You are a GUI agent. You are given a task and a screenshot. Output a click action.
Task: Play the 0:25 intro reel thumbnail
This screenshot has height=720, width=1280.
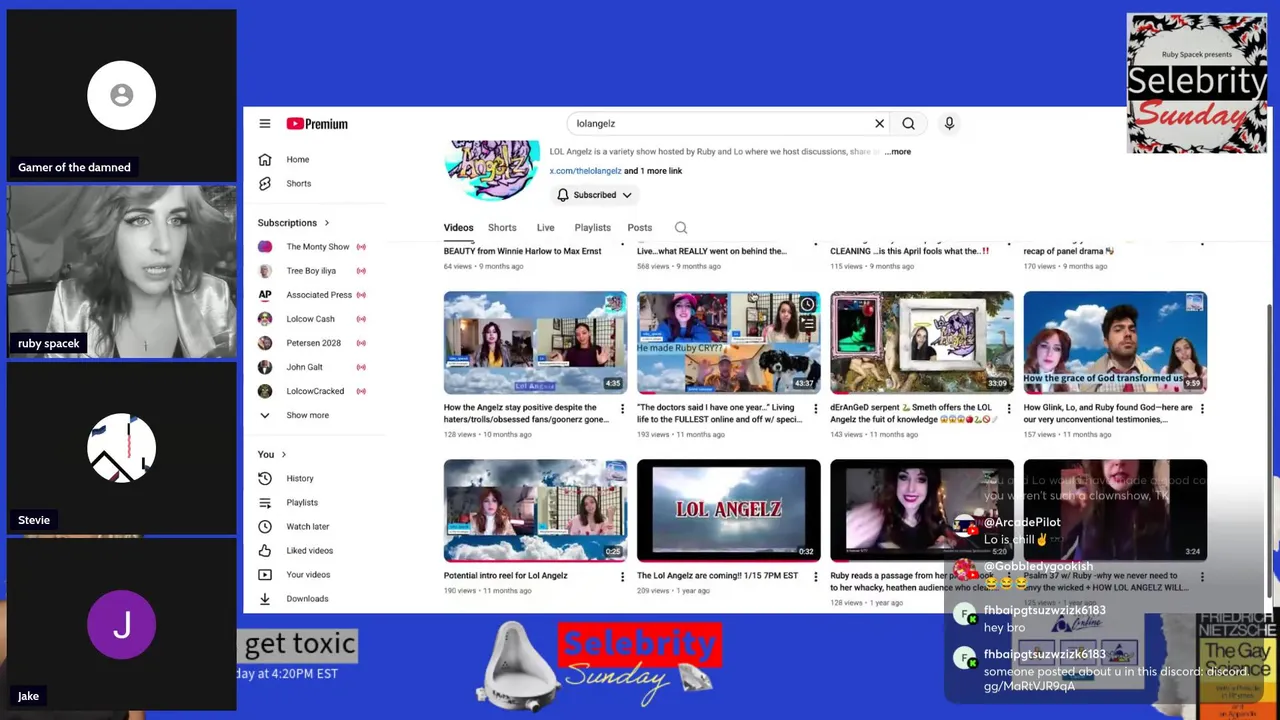coord(535,511)
